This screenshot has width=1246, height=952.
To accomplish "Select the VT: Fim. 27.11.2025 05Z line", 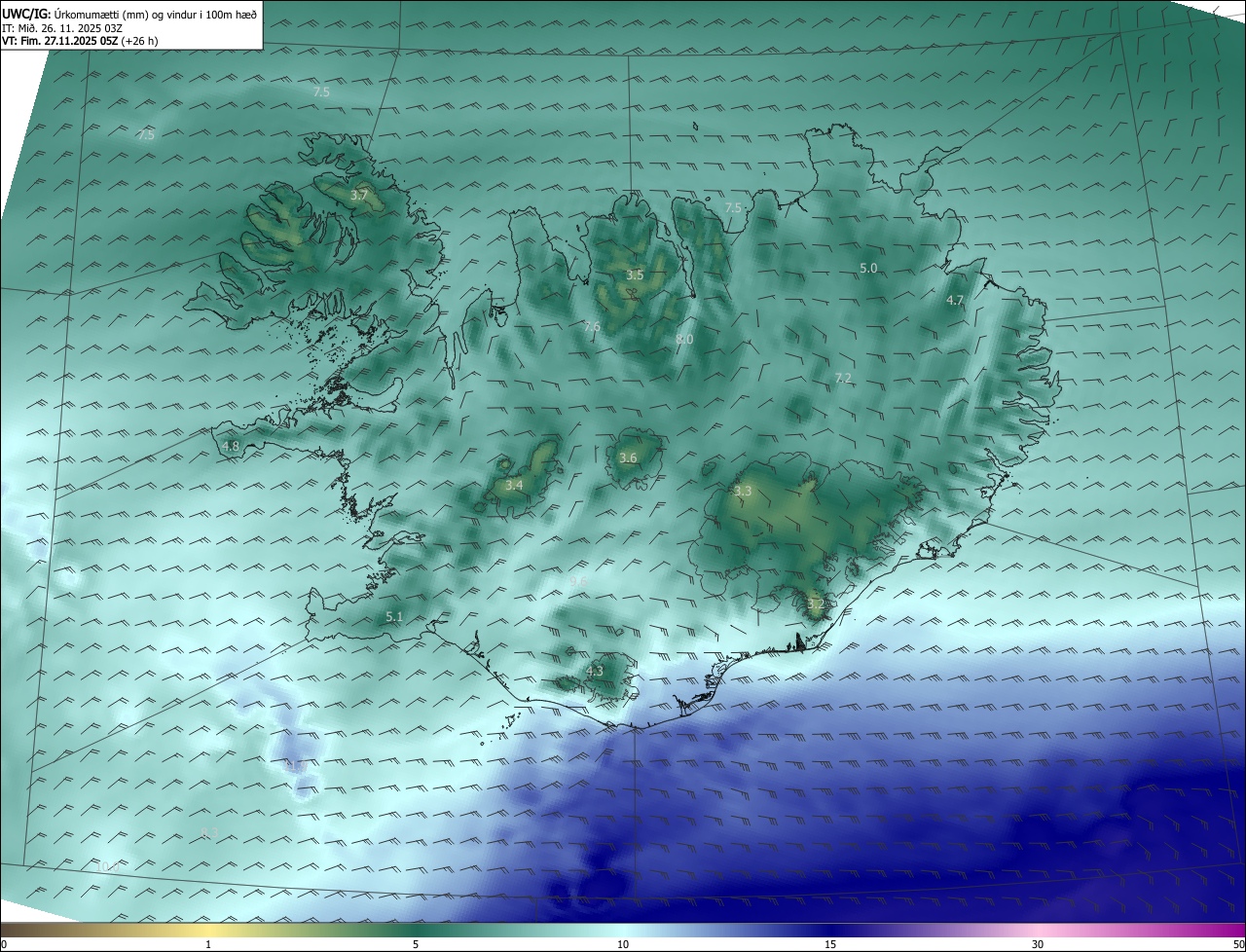I will point(80,41).
